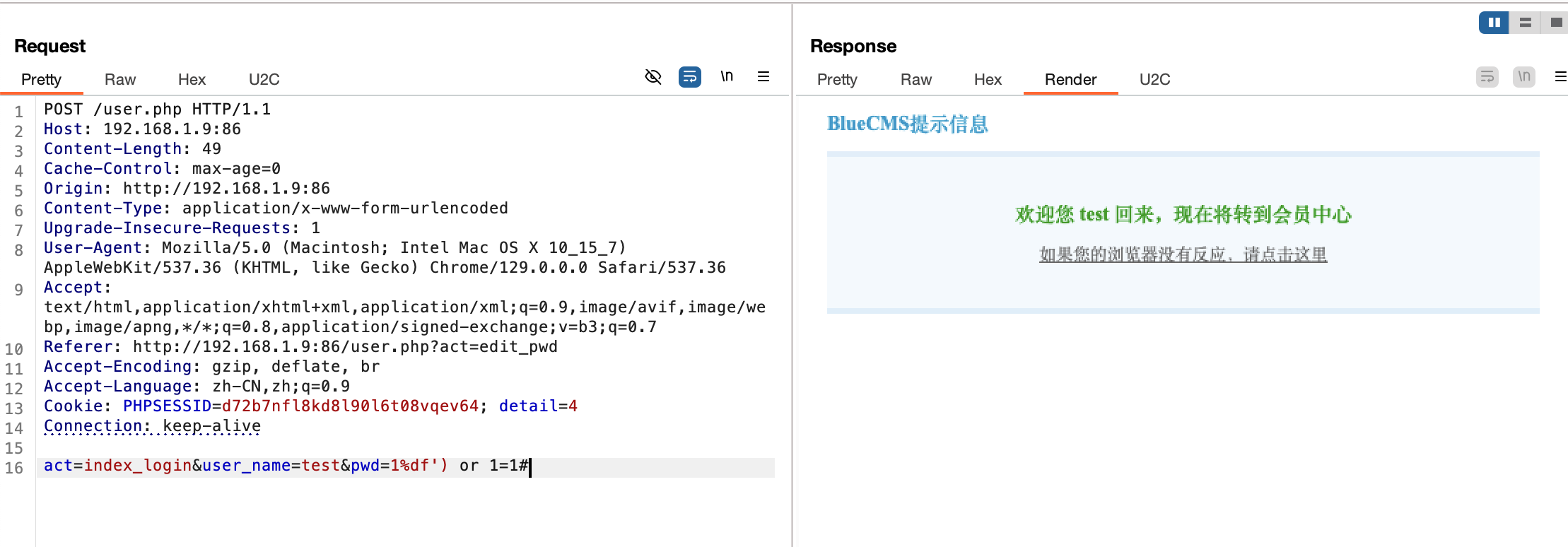Click the Connection: keep-alive line

pyautogui.click(x=152, y=426)
